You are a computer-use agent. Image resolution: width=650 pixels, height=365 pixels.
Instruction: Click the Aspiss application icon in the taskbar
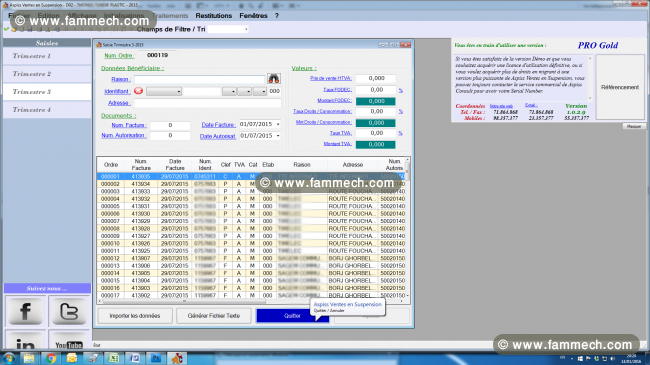tap(177, 358)
